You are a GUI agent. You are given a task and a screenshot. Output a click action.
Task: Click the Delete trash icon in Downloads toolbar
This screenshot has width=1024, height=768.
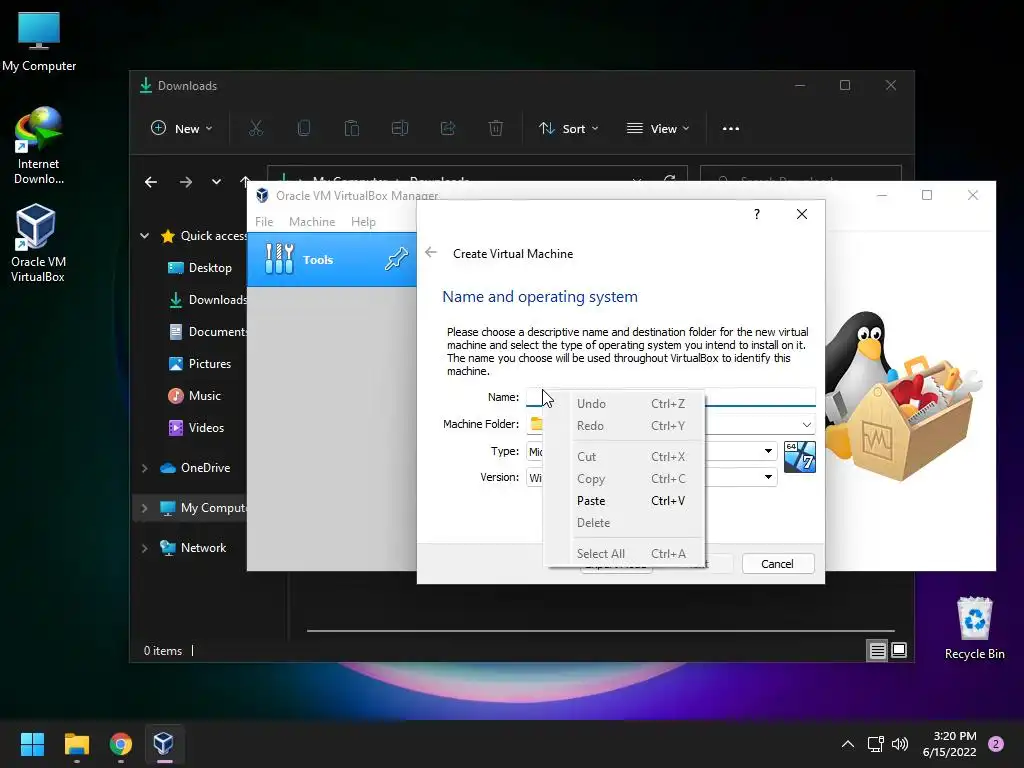pos(496,129)
